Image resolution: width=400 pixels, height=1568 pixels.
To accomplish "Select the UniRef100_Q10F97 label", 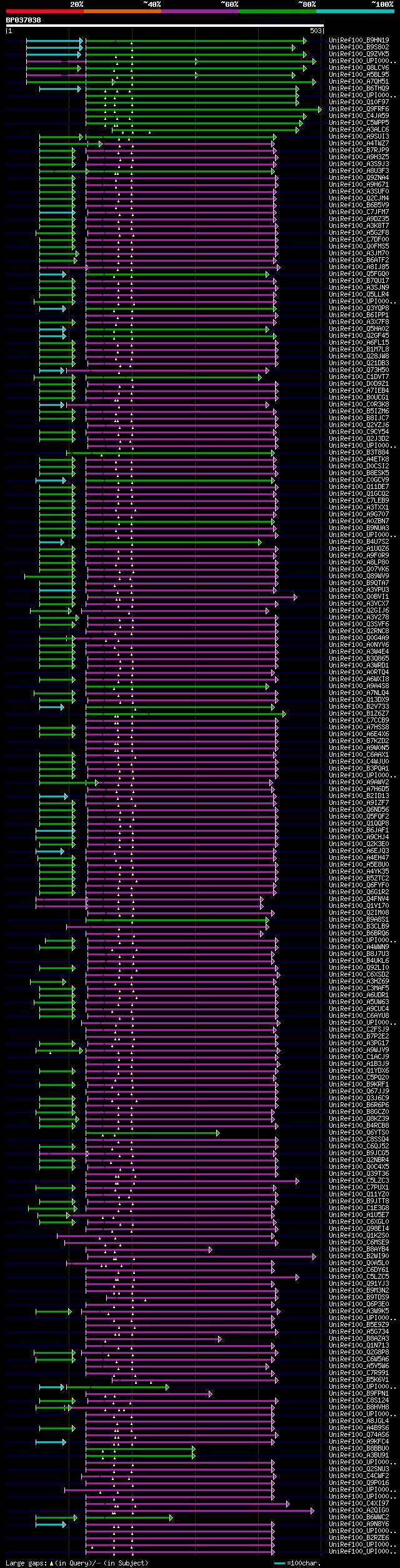I will (359, 102).
